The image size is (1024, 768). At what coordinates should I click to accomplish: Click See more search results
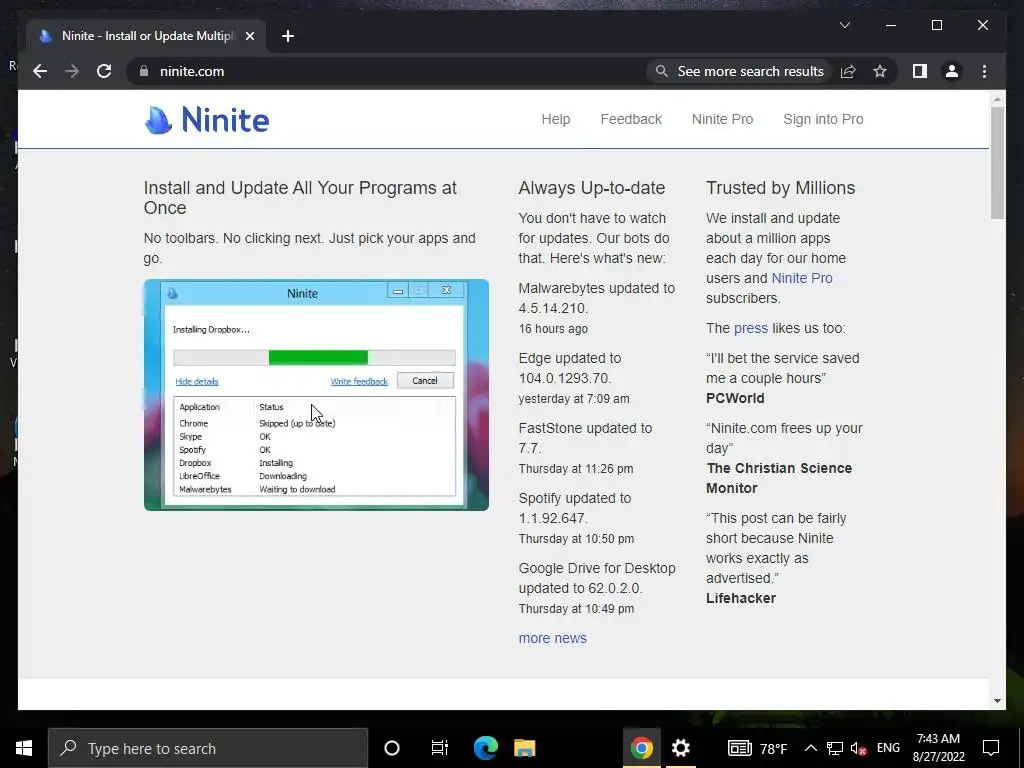[x=741, y=71]
